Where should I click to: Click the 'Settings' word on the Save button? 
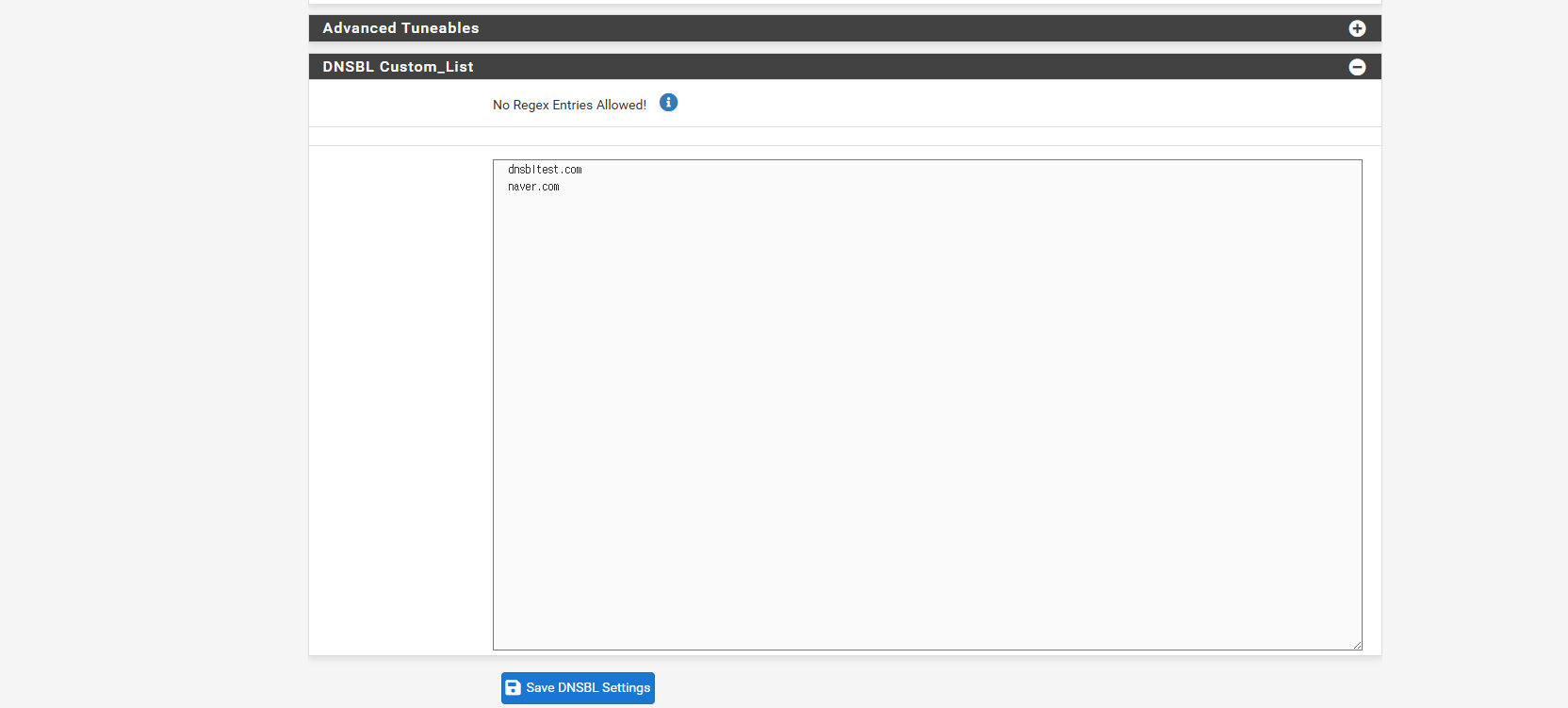(626, 688)
